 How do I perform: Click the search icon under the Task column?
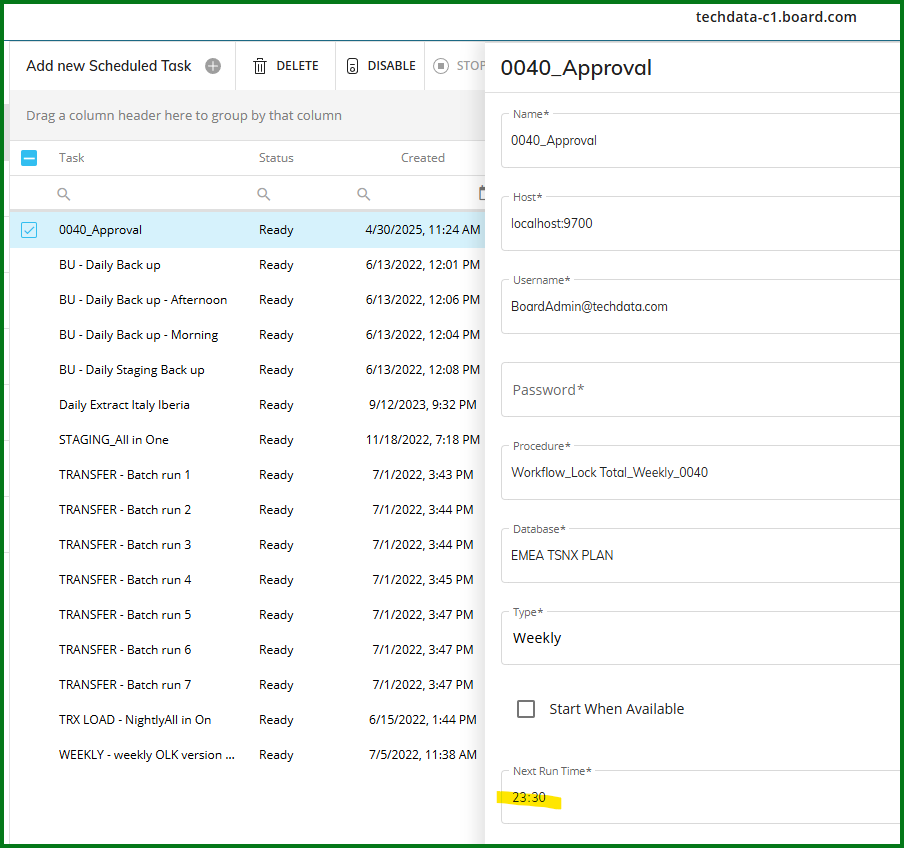coord(63,194)
